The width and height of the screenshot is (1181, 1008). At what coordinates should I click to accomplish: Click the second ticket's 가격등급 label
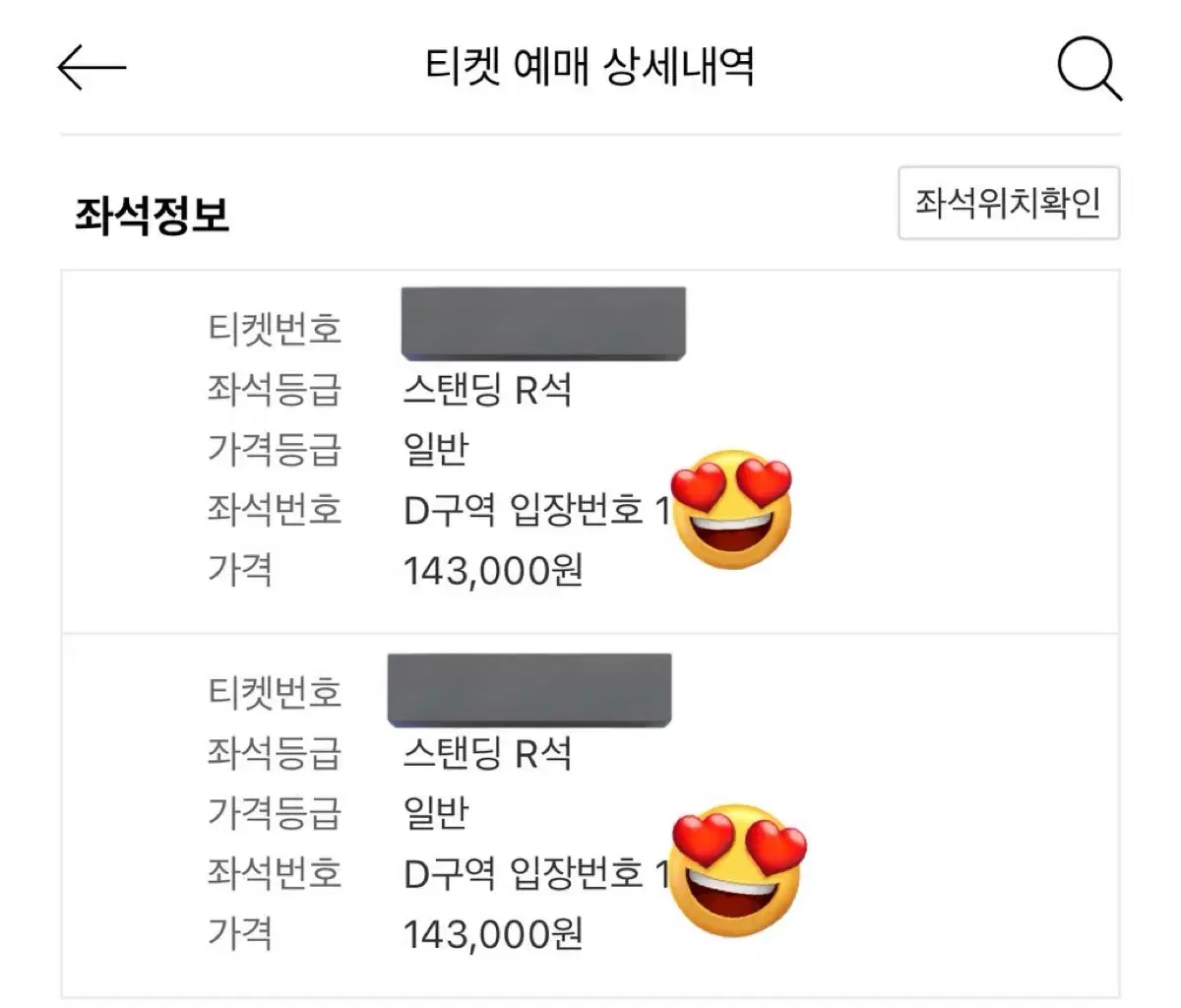(274, 813)
